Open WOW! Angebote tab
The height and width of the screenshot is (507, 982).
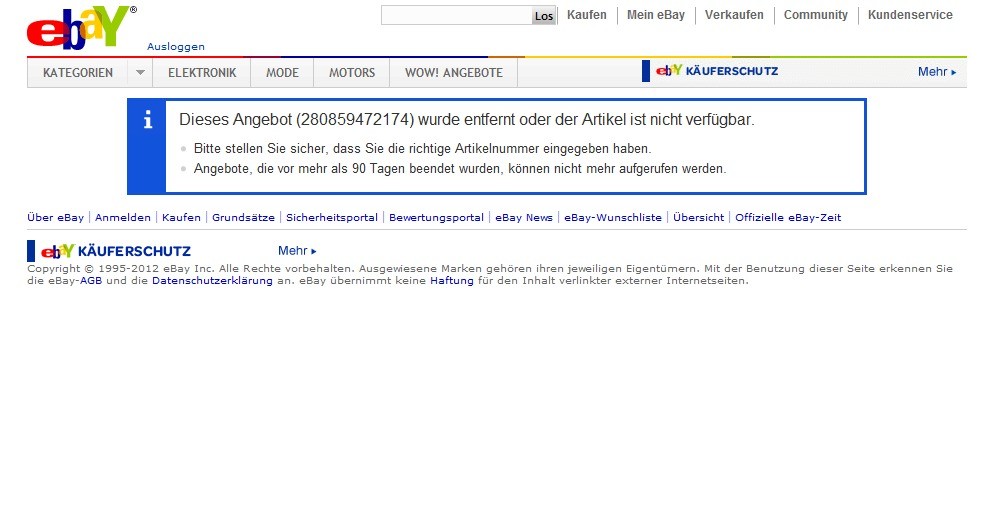click(x=453, y=73)
